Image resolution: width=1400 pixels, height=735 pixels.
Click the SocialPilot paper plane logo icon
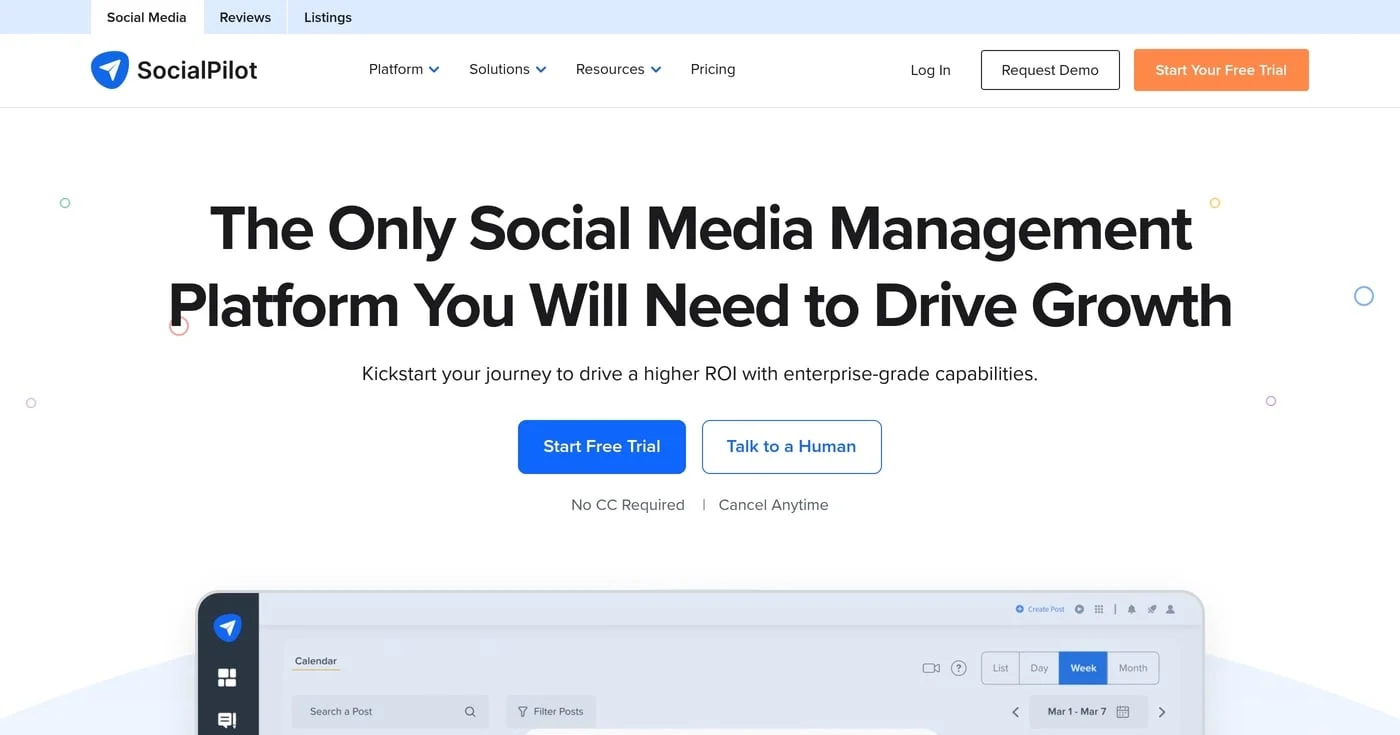tap(110, 70)
